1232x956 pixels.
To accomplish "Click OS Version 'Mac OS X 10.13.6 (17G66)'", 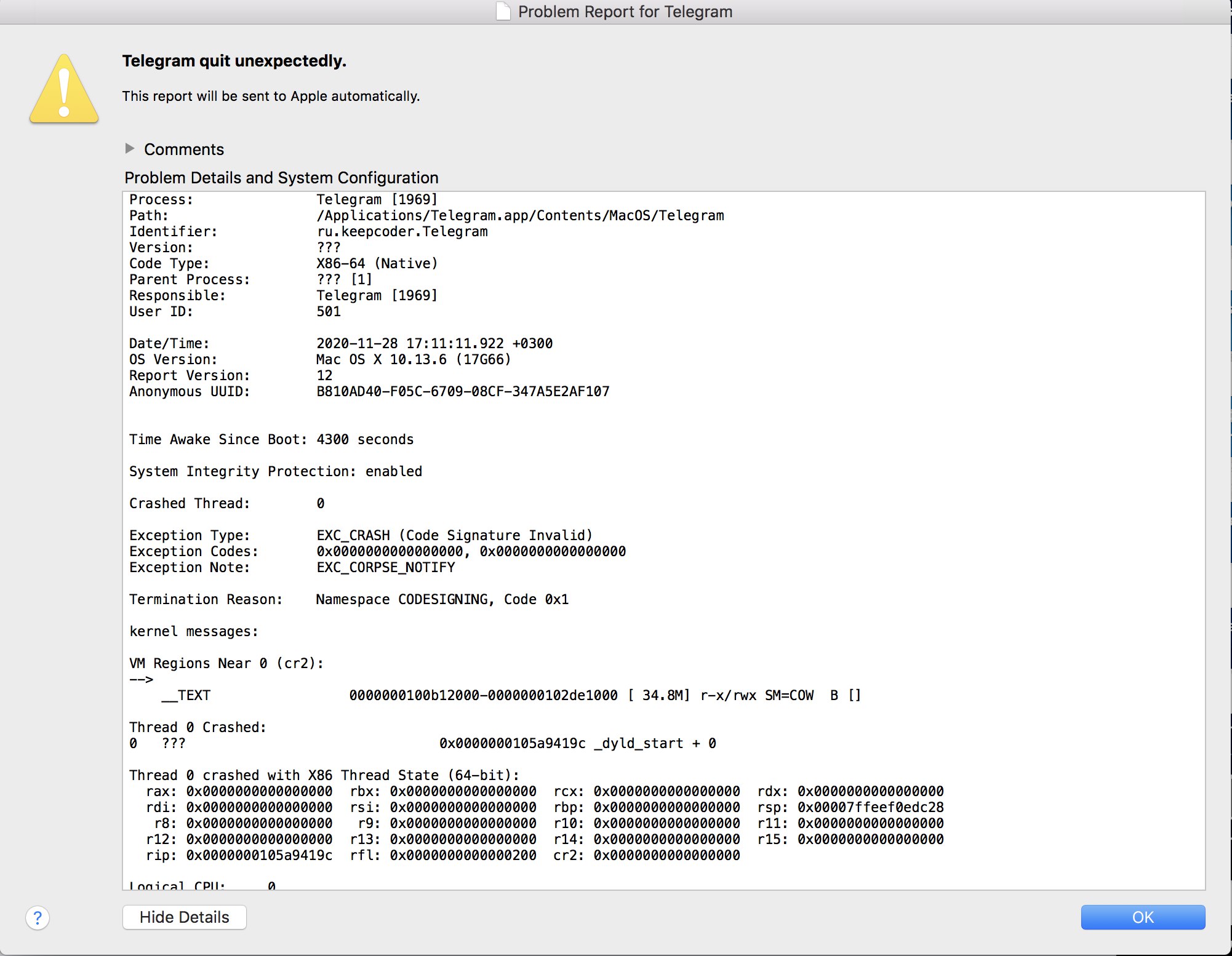I will pyautogui.click(x=414, y=359).
